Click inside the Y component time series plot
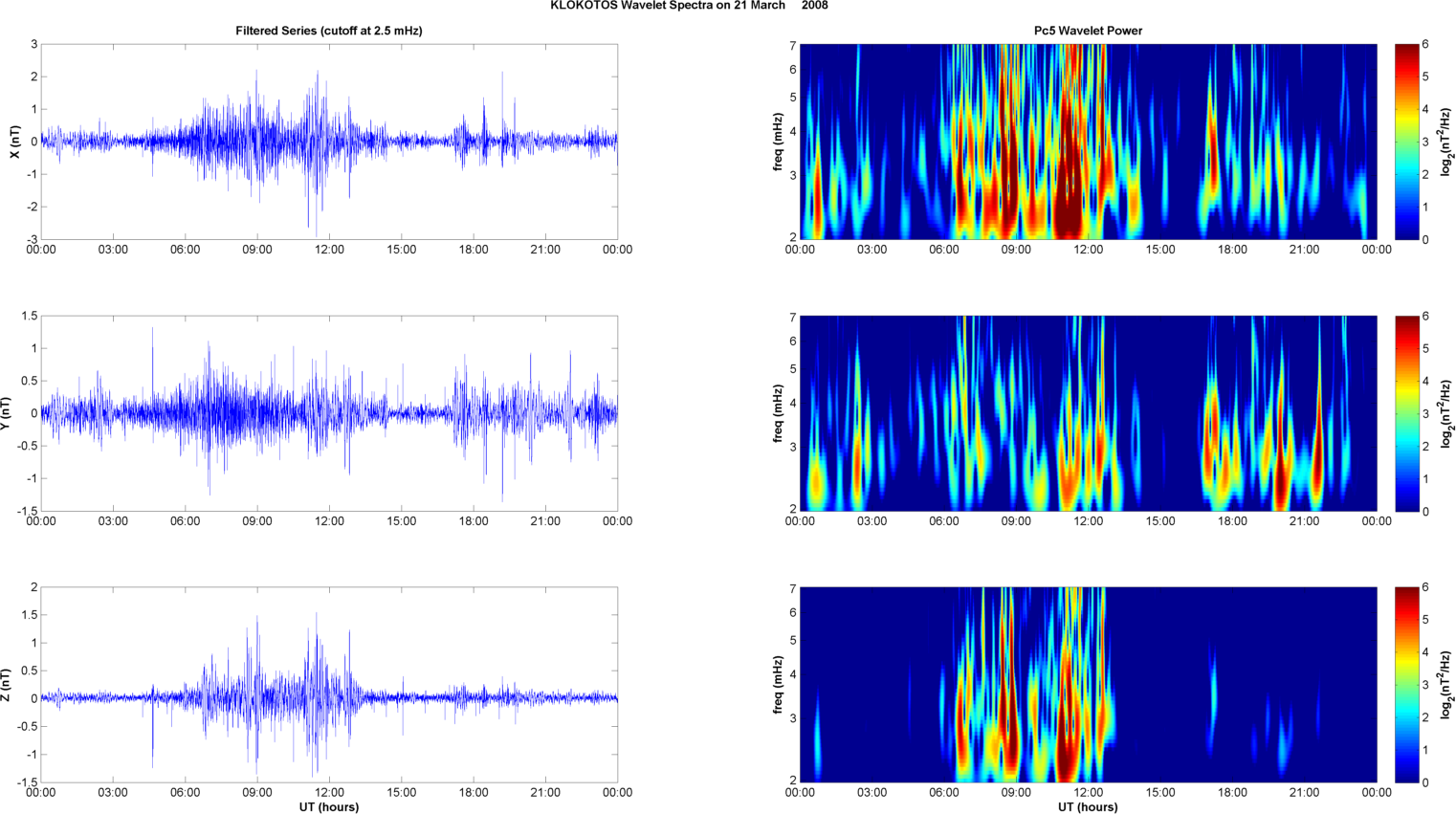The height and width of the screenshot is (814, 1456). (329, 413)
